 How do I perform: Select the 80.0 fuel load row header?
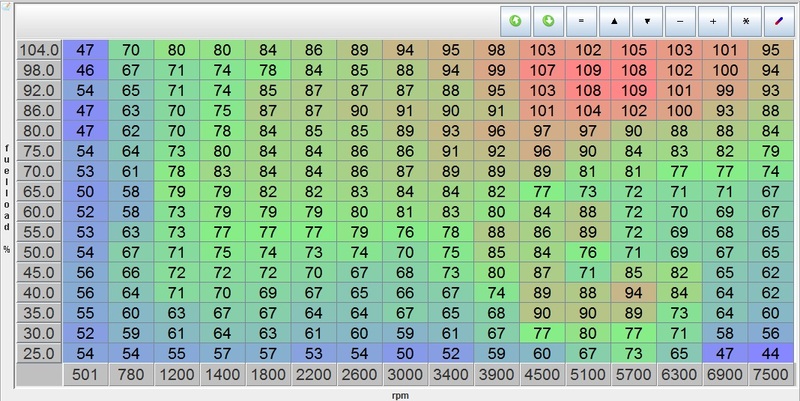(x=39, y=131)
